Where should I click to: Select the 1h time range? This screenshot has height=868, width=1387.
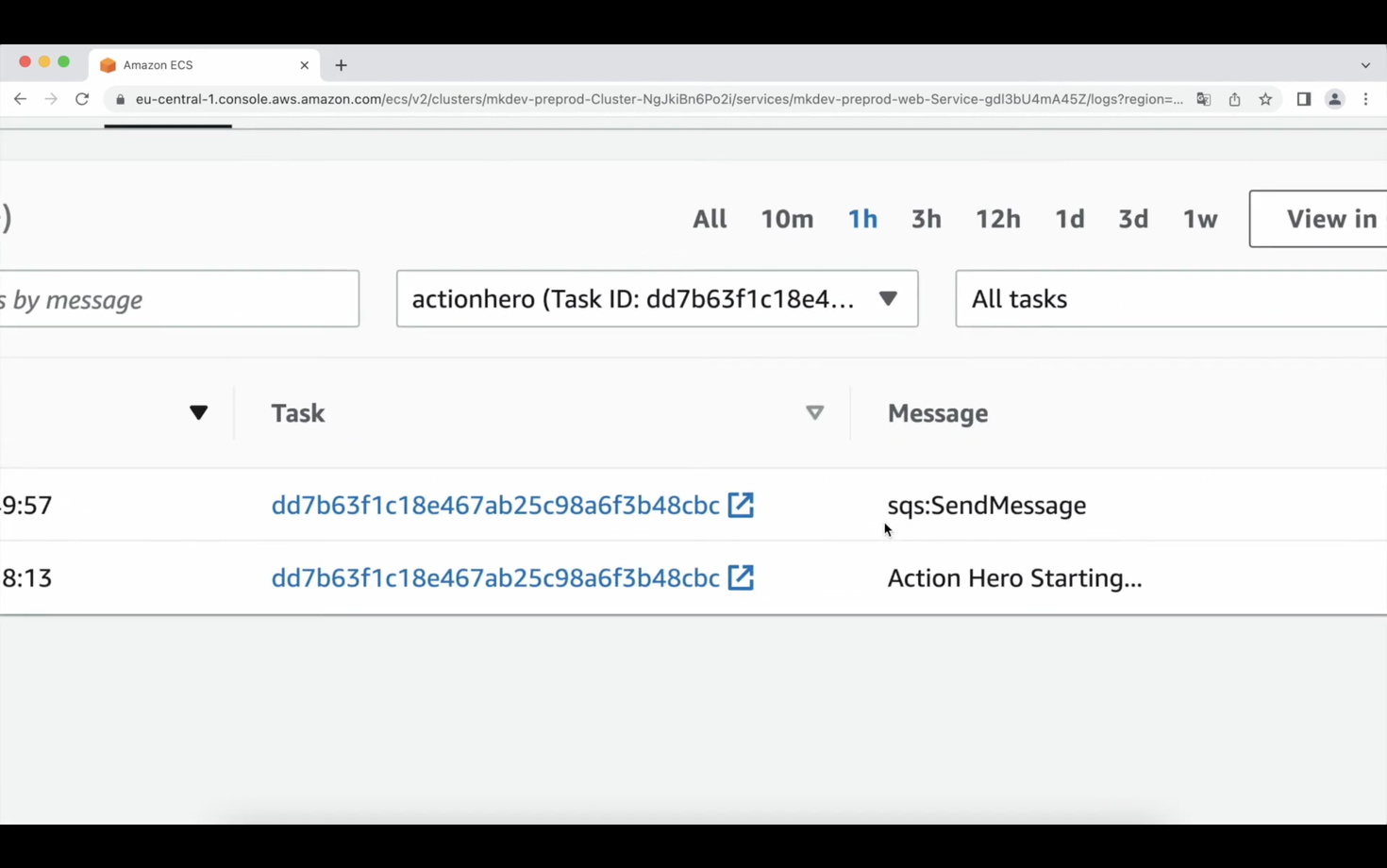point(862,219)
